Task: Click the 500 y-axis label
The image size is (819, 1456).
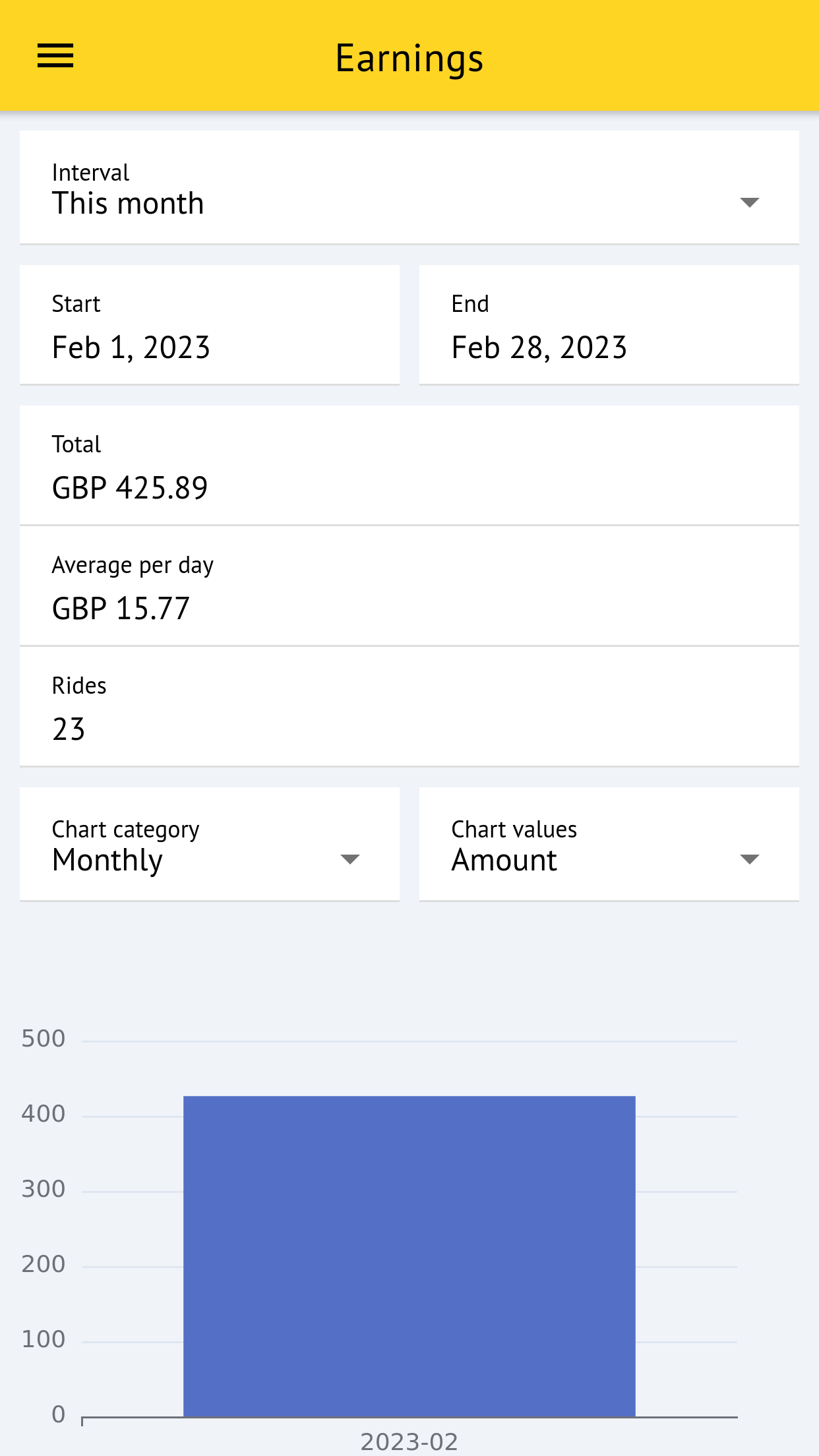Action: coord(44,1039)
